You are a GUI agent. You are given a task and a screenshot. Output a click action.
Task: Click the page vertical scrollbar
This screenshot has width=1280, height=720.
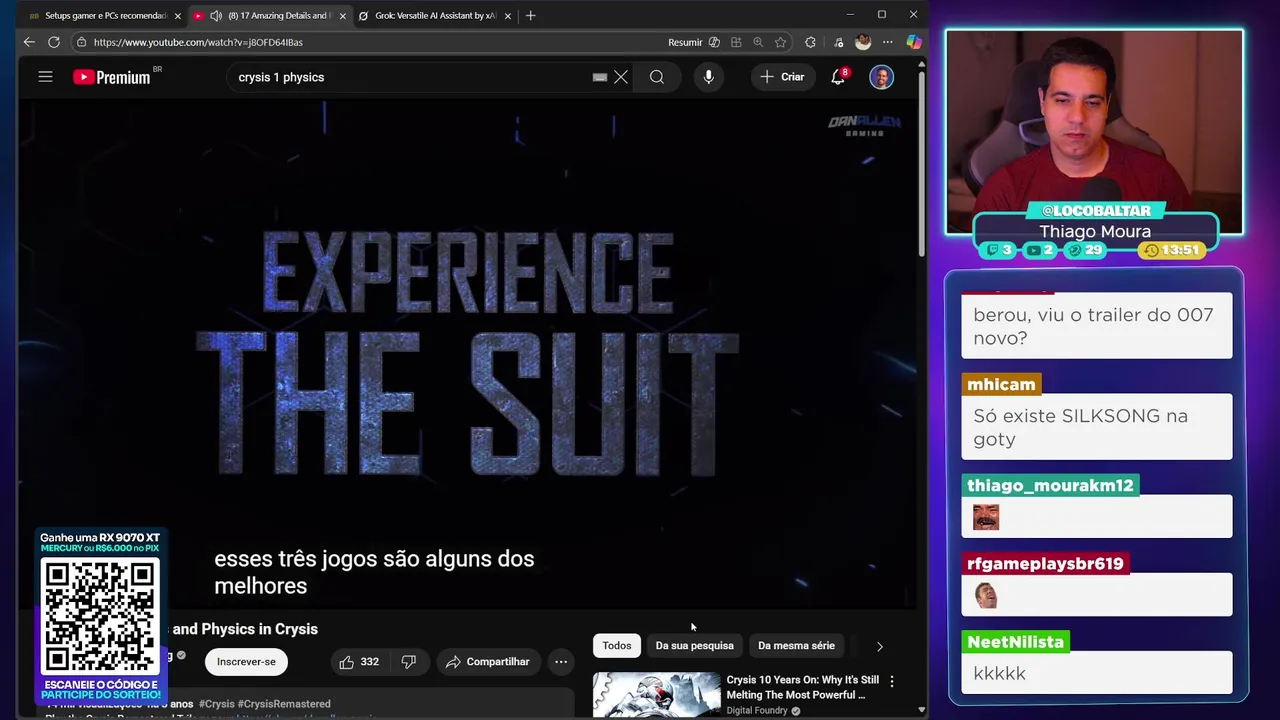click(921, 165)
